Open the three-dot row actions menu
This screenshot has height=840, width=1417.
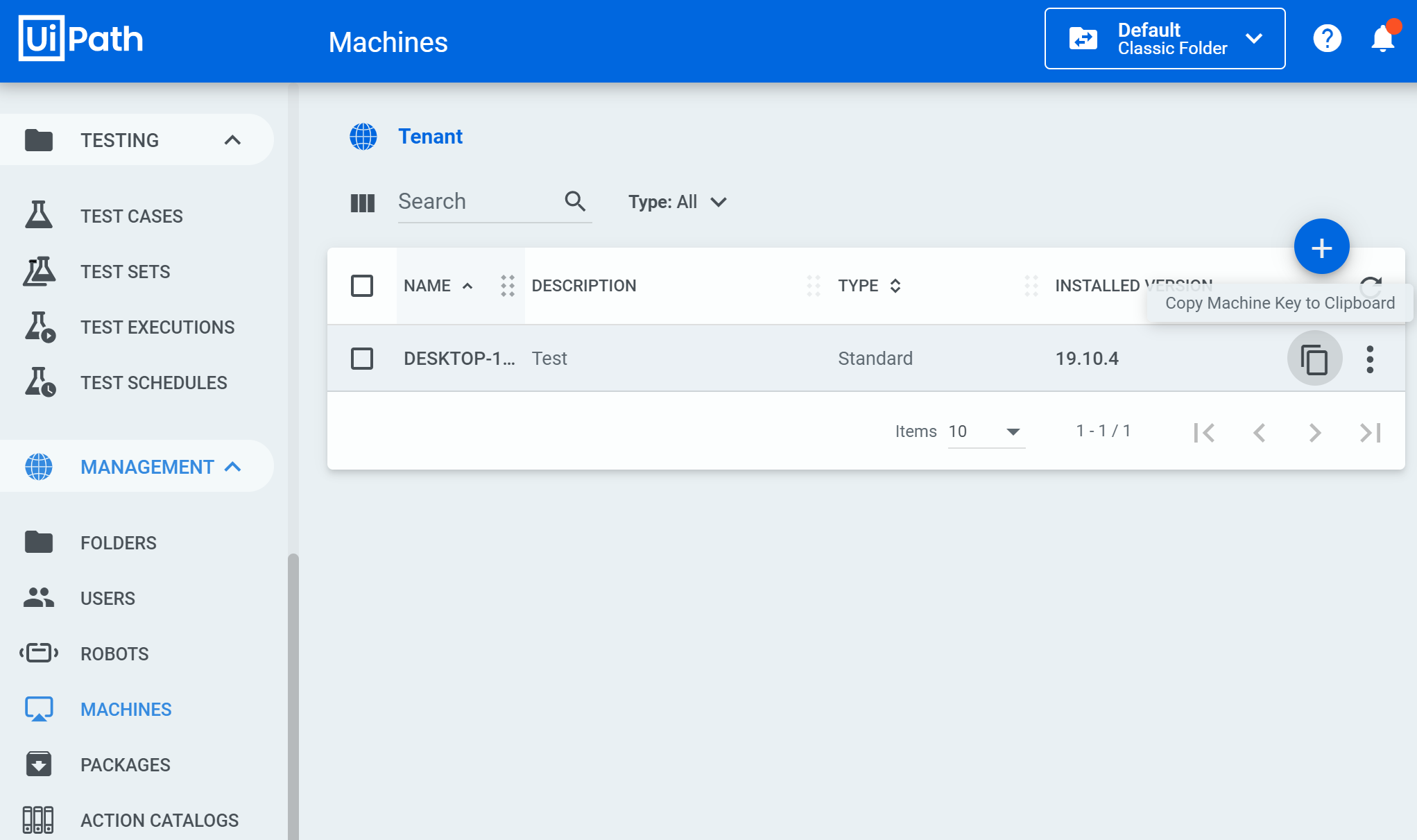pyautogui.click(x=1369, y=359)
